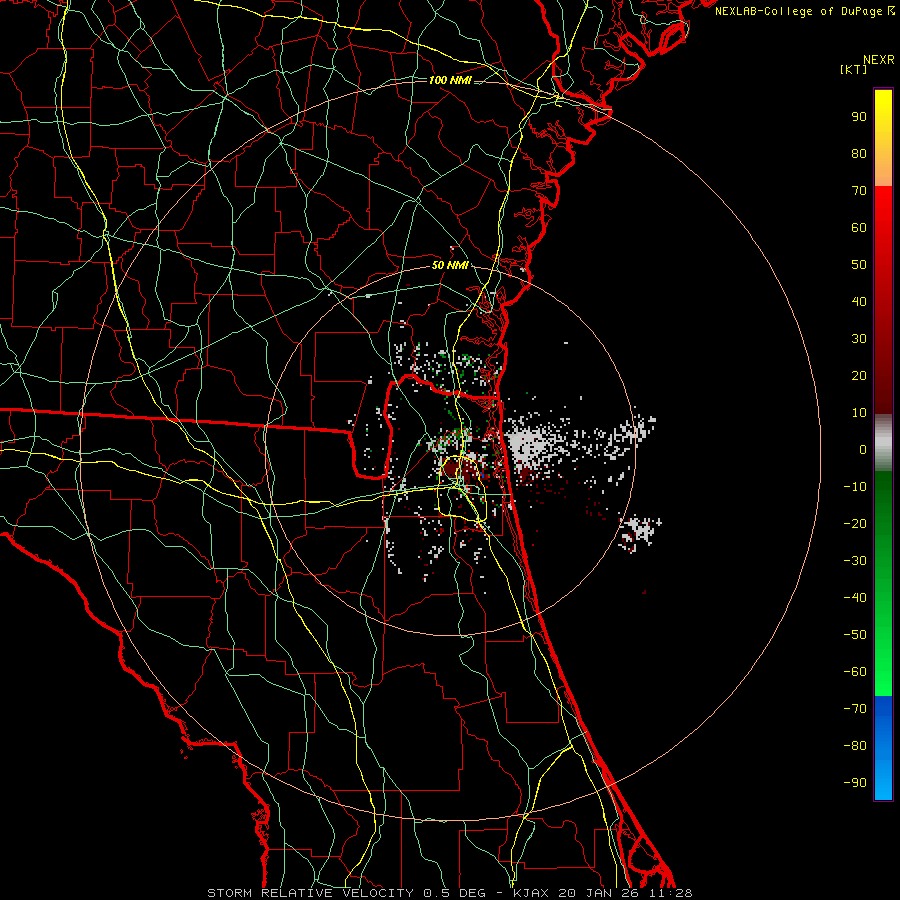Screen dimensions: 900x900
Task: Click the yellow top segment of the color bar
Action: click(x=883, y=138)
